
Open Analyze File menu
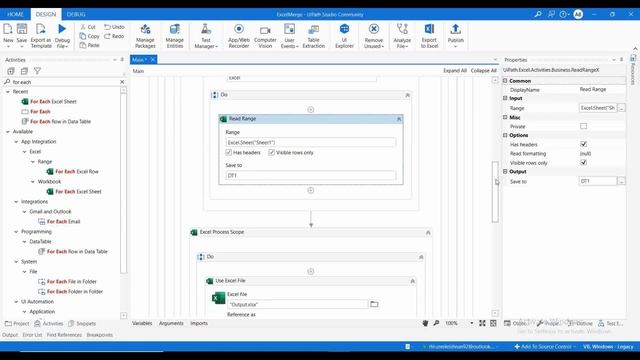coord(402,36)
